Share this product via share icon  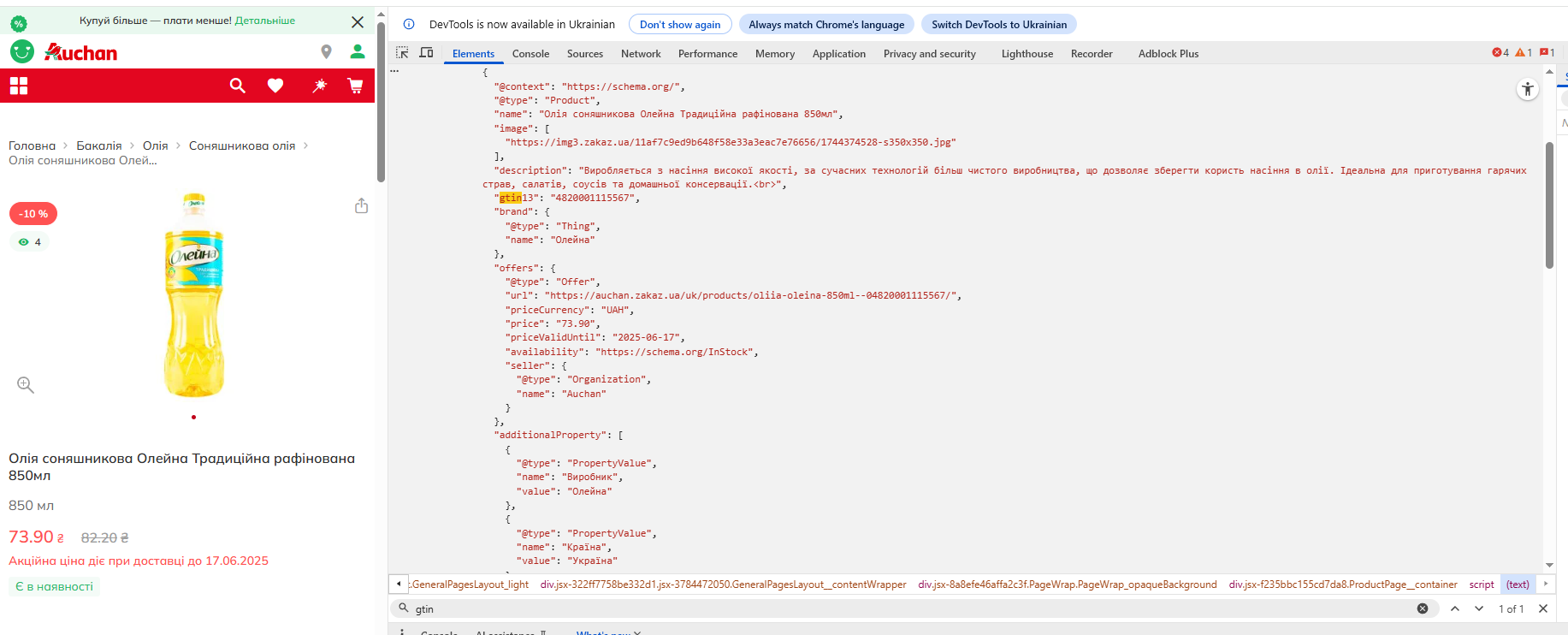[362, 205]
